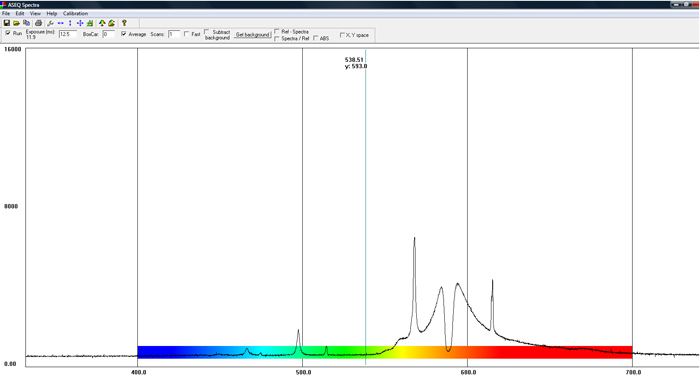Open the Calibration menu
This screenshot has width=700, height=379.
[75, 13]
